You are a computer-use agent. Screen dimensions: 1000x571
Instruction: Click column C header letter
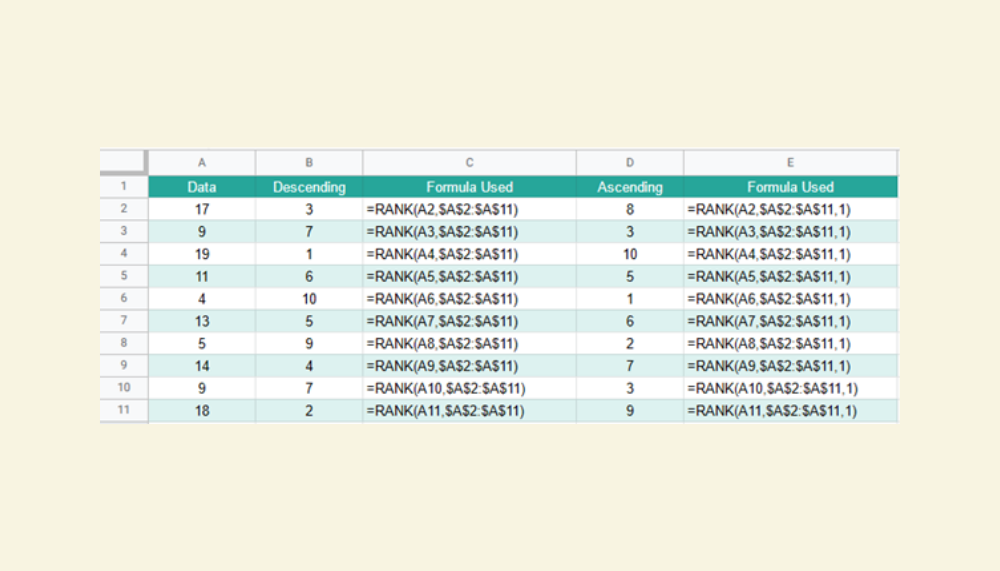469,162
